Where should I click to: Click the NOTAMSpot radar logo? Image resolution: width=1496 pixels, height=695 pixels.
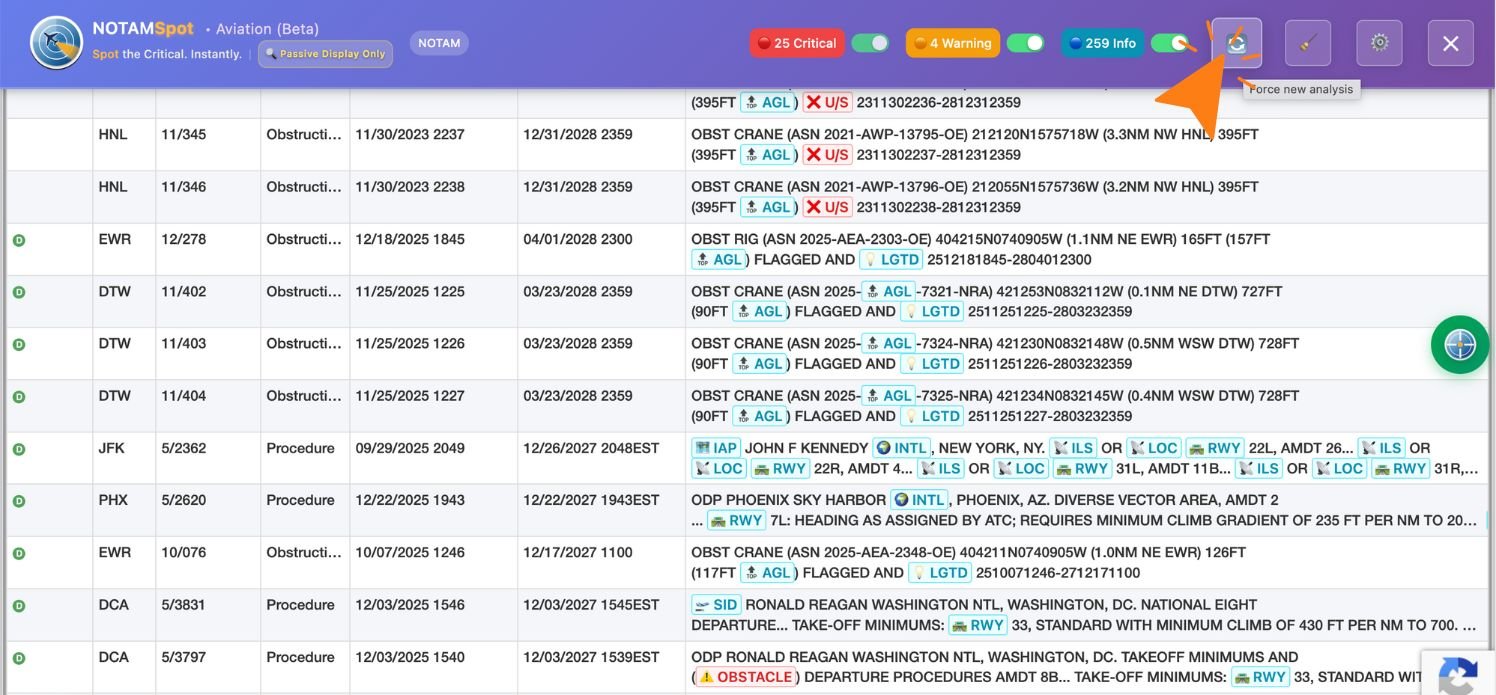[x=56, y=43]
